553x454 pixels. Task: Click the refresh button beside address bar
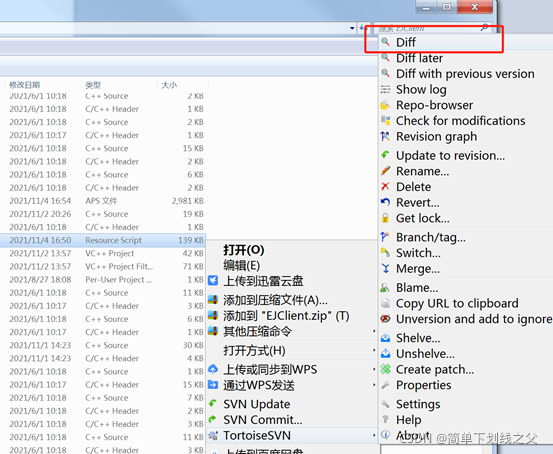363,28
